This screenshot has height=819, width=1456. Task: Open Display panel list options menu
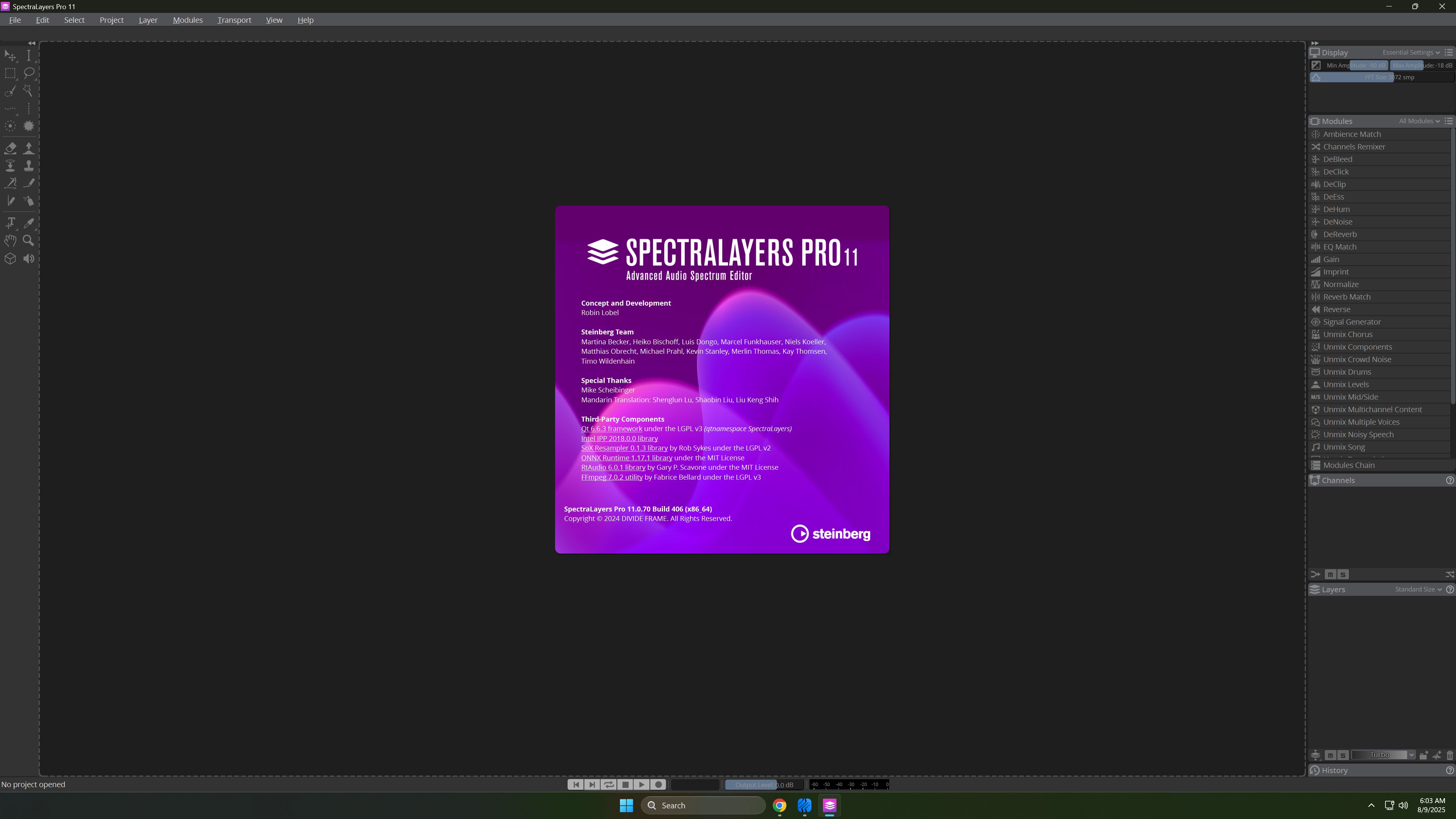point(1449,53)
